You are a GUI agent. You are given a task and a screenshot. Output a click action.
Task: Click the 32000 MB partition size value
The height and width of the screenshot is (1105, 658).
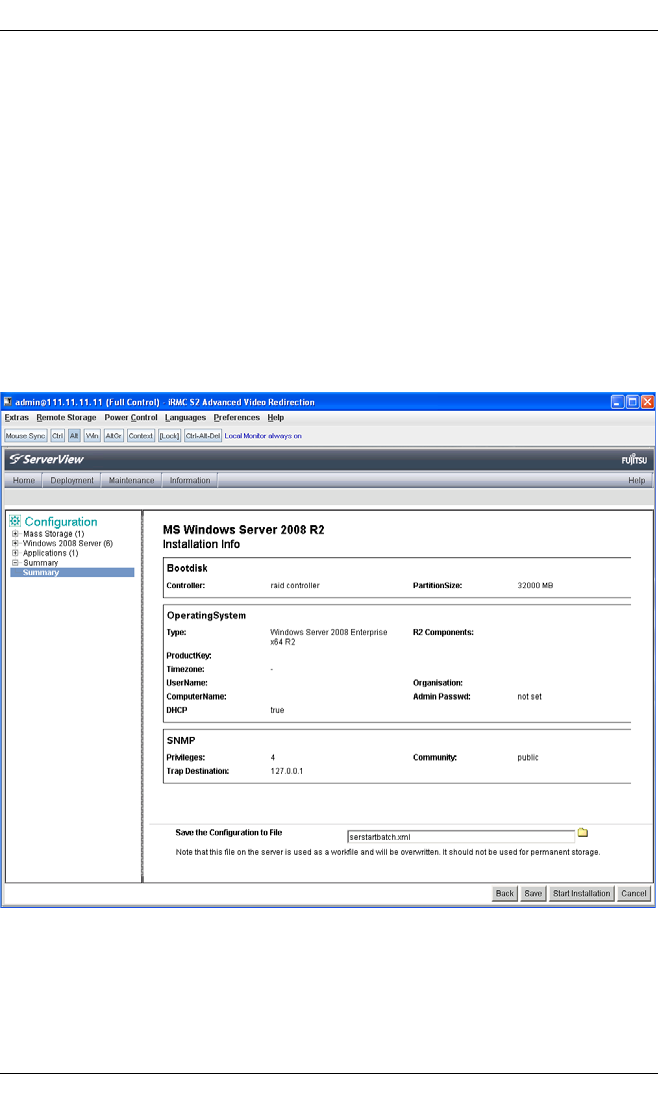535,586
